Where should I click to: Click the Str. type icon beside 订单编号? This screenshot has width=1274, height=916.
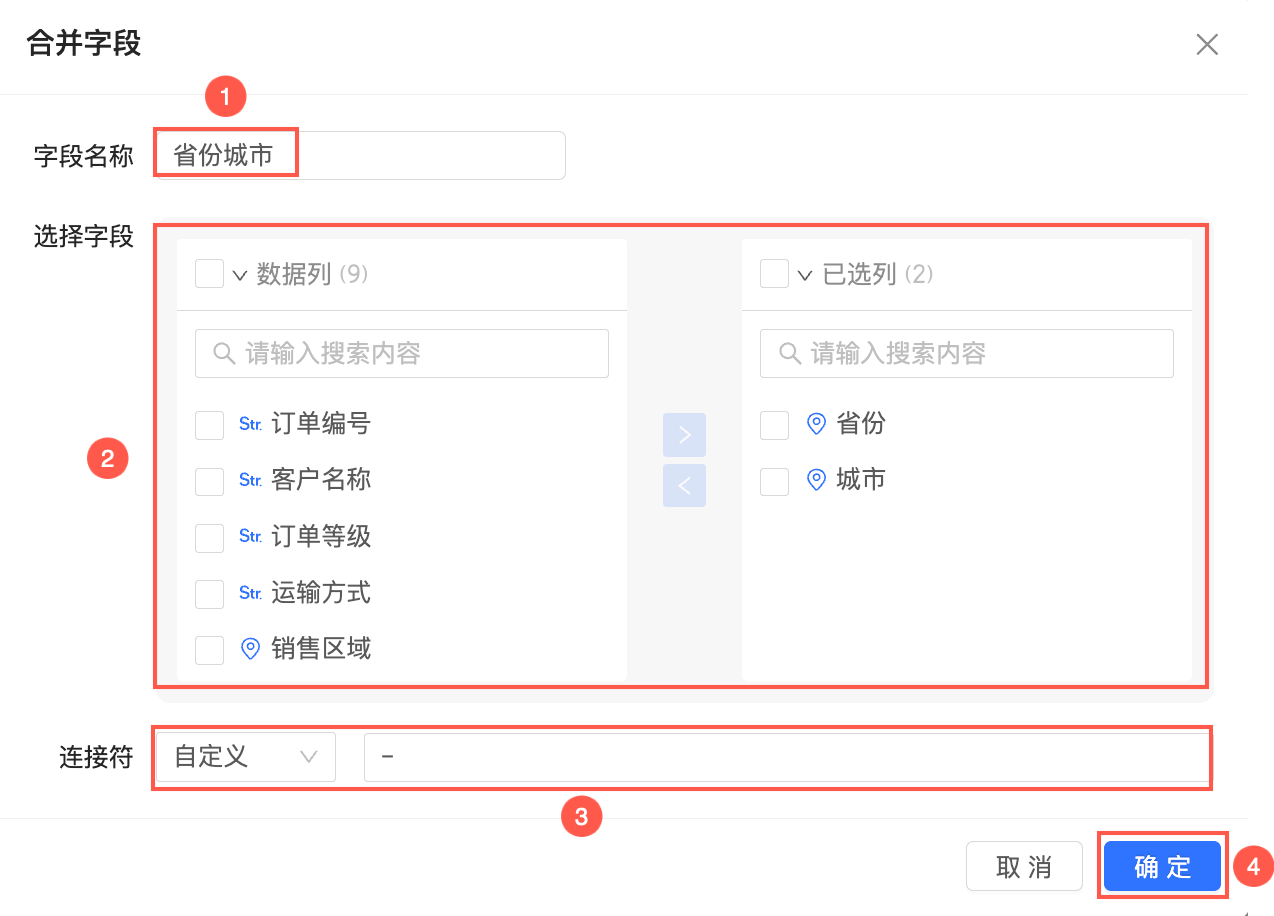pos(251,424)
